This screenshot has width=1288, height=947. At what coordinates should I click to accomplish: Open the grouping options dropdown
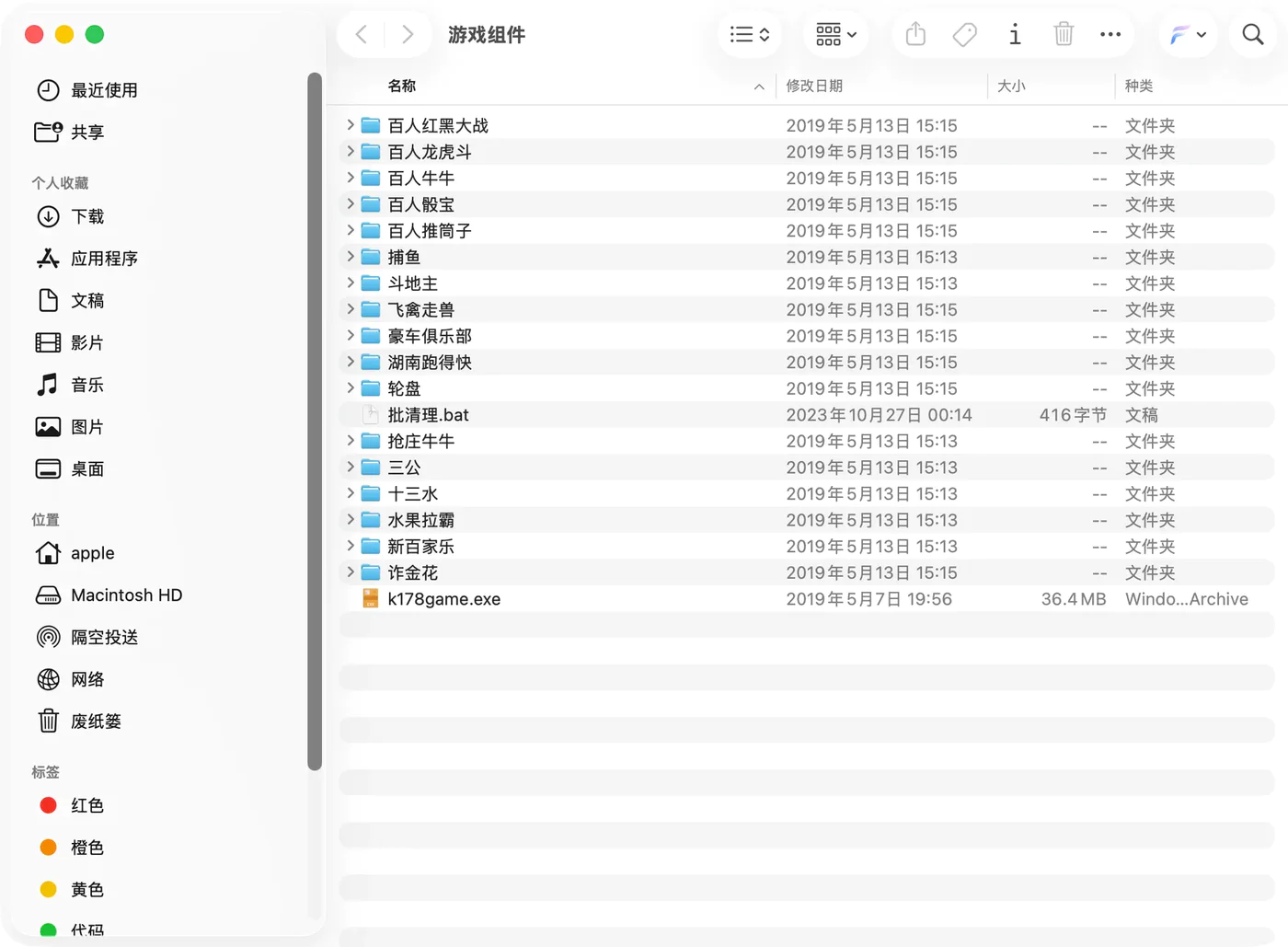836,35
